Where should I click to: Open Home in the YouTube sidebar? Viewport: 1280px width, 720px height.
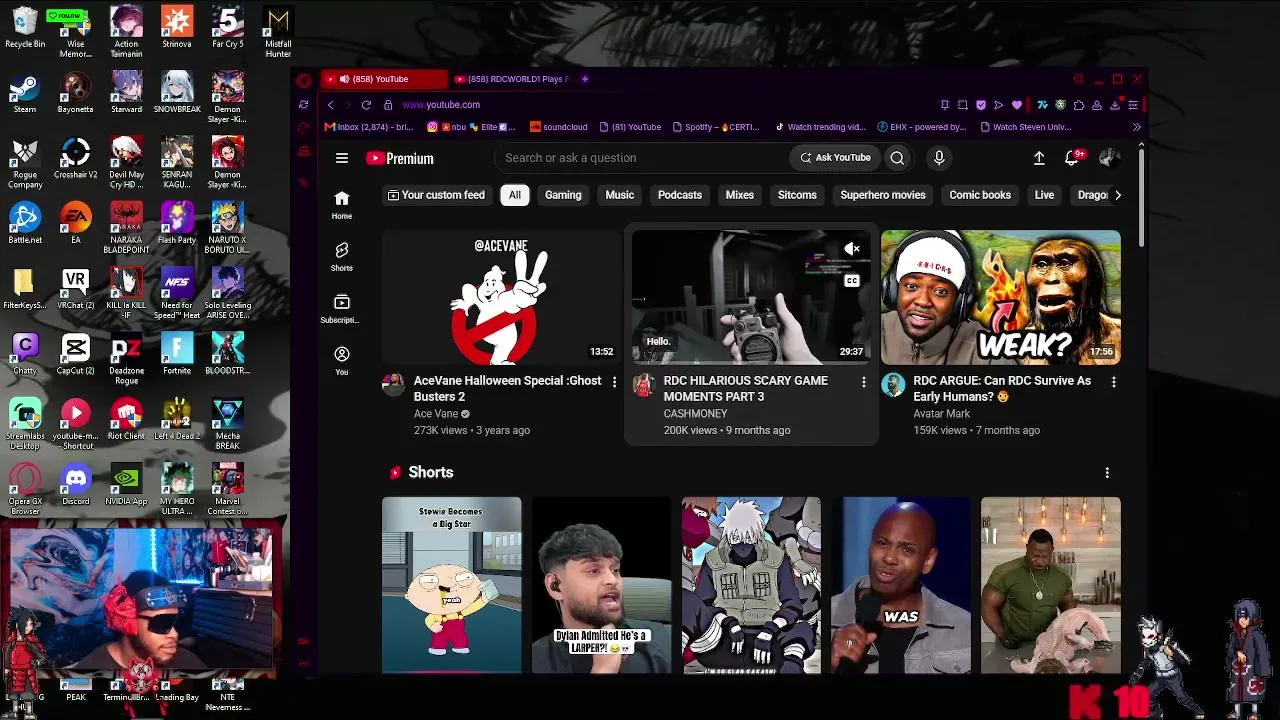(x=342, y=205)
